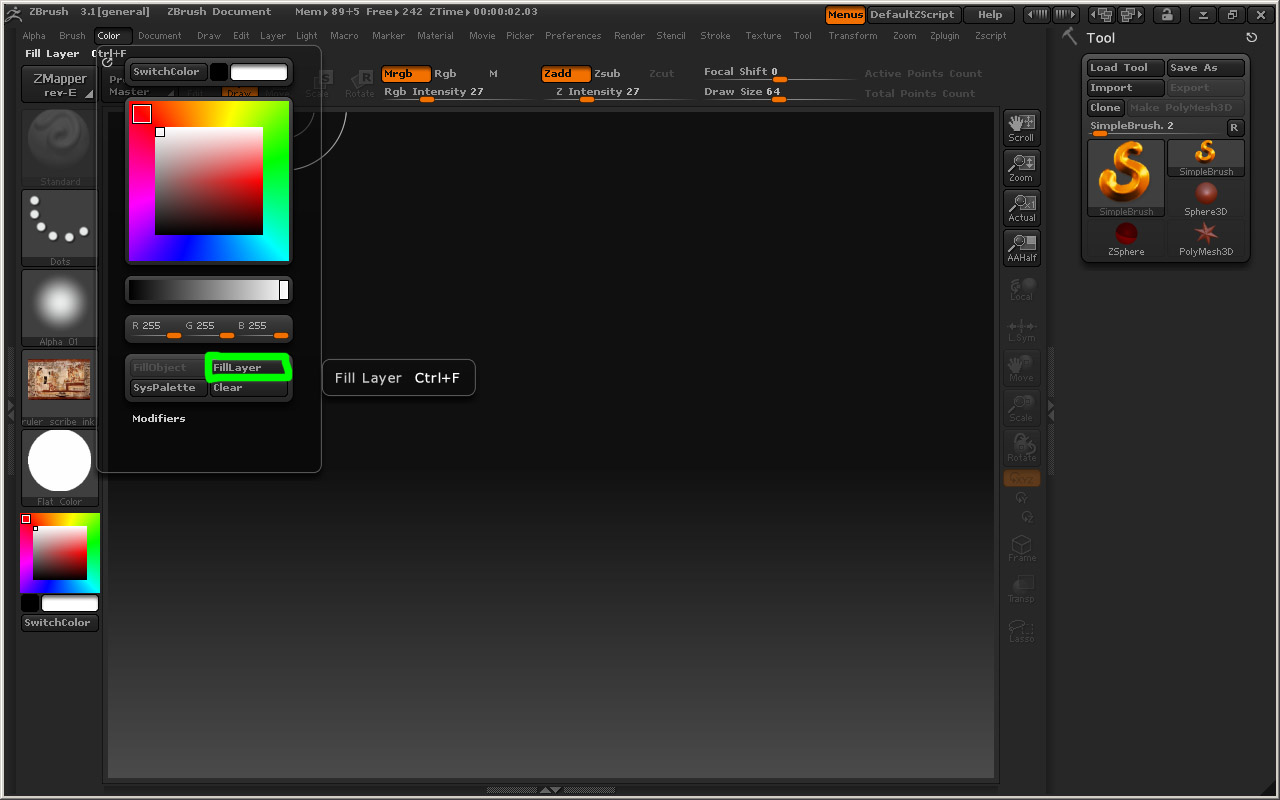This screenshot has height=800, width=1280.
Task: Click the Load Tool button
Action: coord(1126,68)
